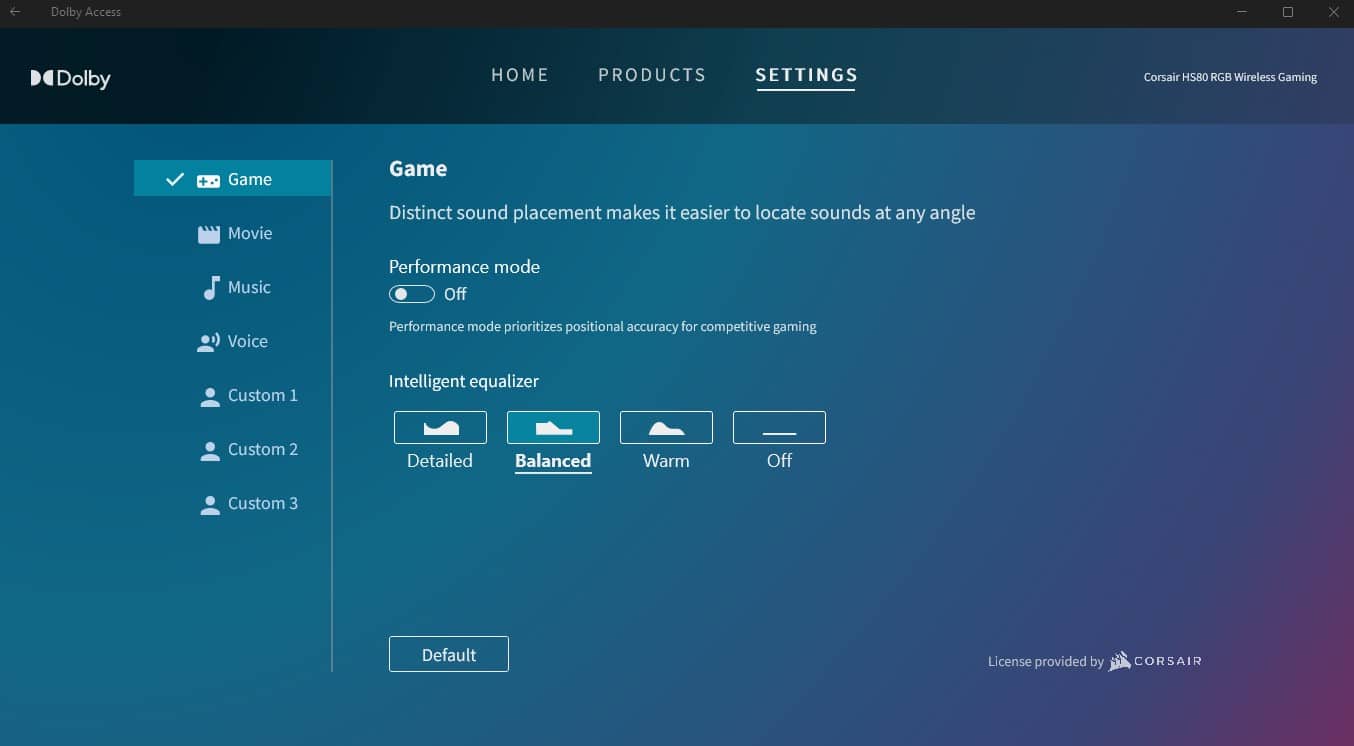The width and height of the screenshot is (1354, 746).
Task: Choose the Warm equalizer curve icon
Action: 666,427
